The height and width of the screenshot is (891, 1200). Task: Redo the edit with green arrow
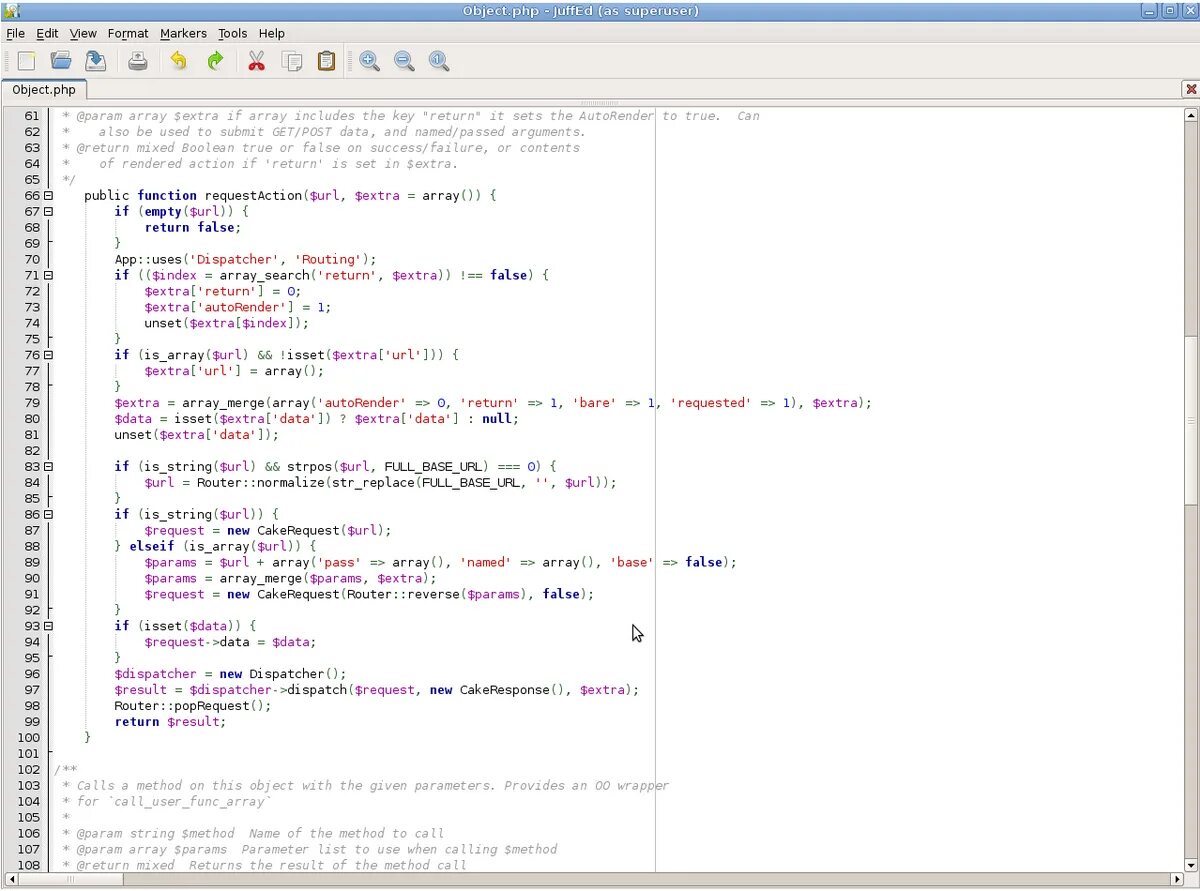[214, 61]
